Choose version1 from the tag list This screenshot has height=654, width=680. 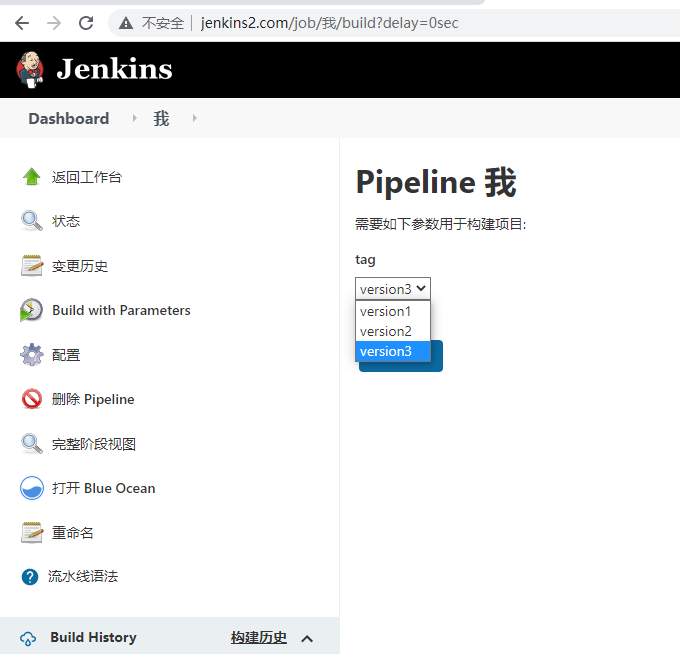pos(392,311)
